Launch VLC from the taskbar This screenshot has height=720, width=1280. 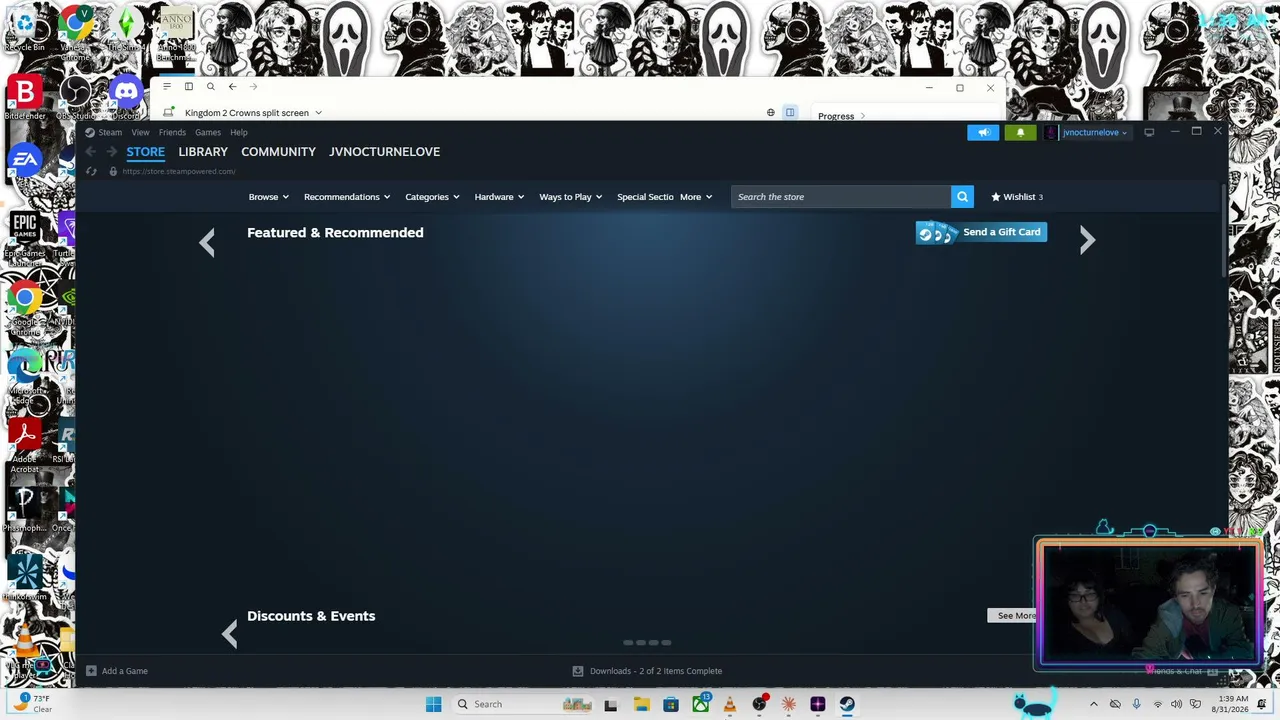click(730, 704)
